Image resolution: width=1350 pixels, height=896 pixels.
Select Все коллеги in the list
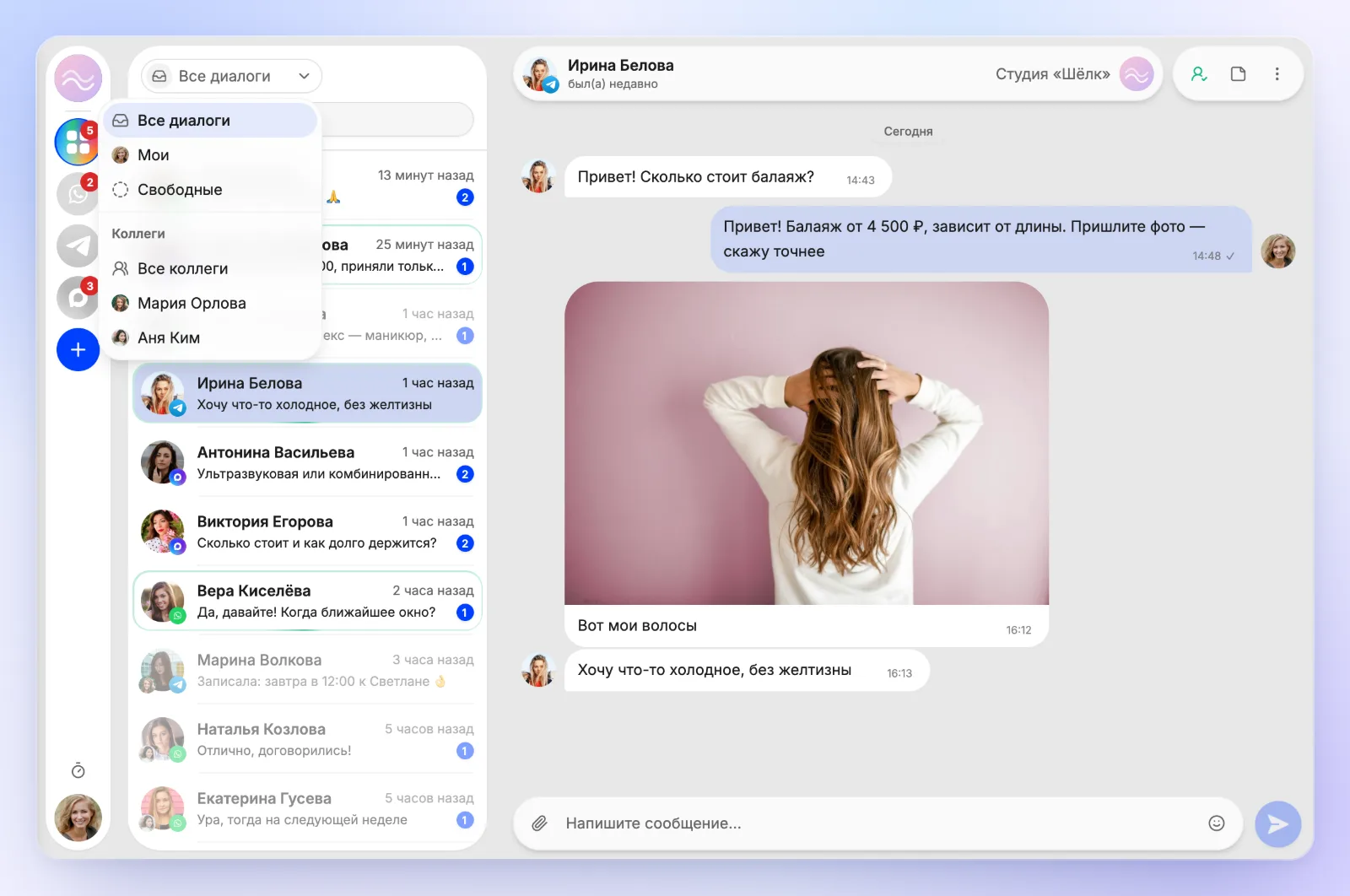coord(211,268)
